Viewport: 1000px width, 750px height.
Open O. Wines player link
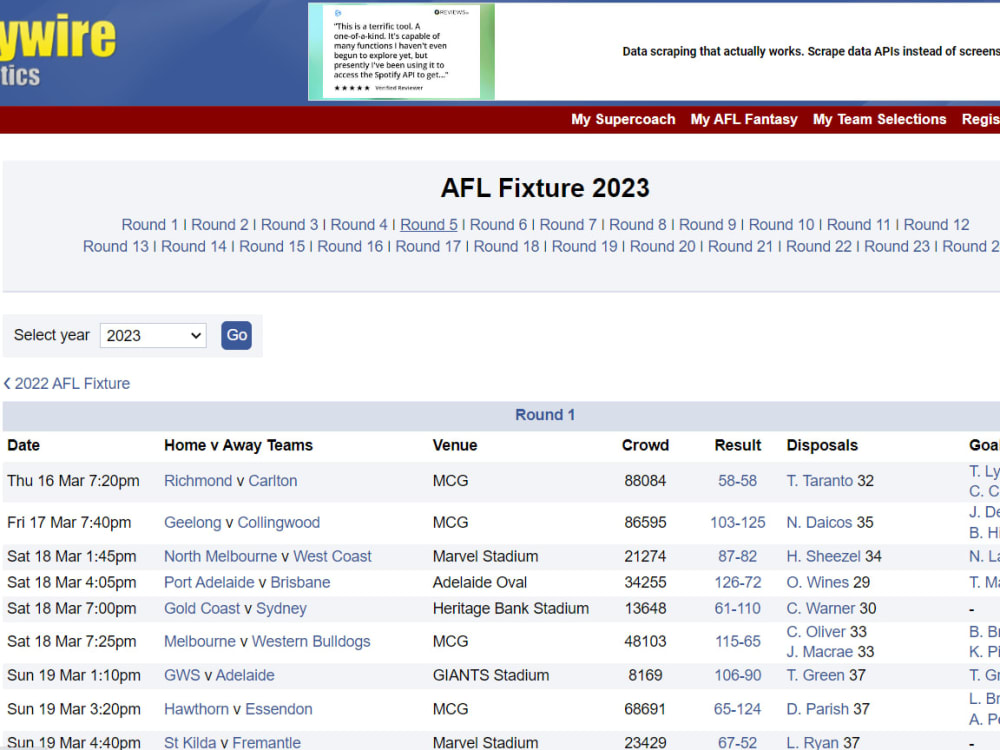point(818,582)
